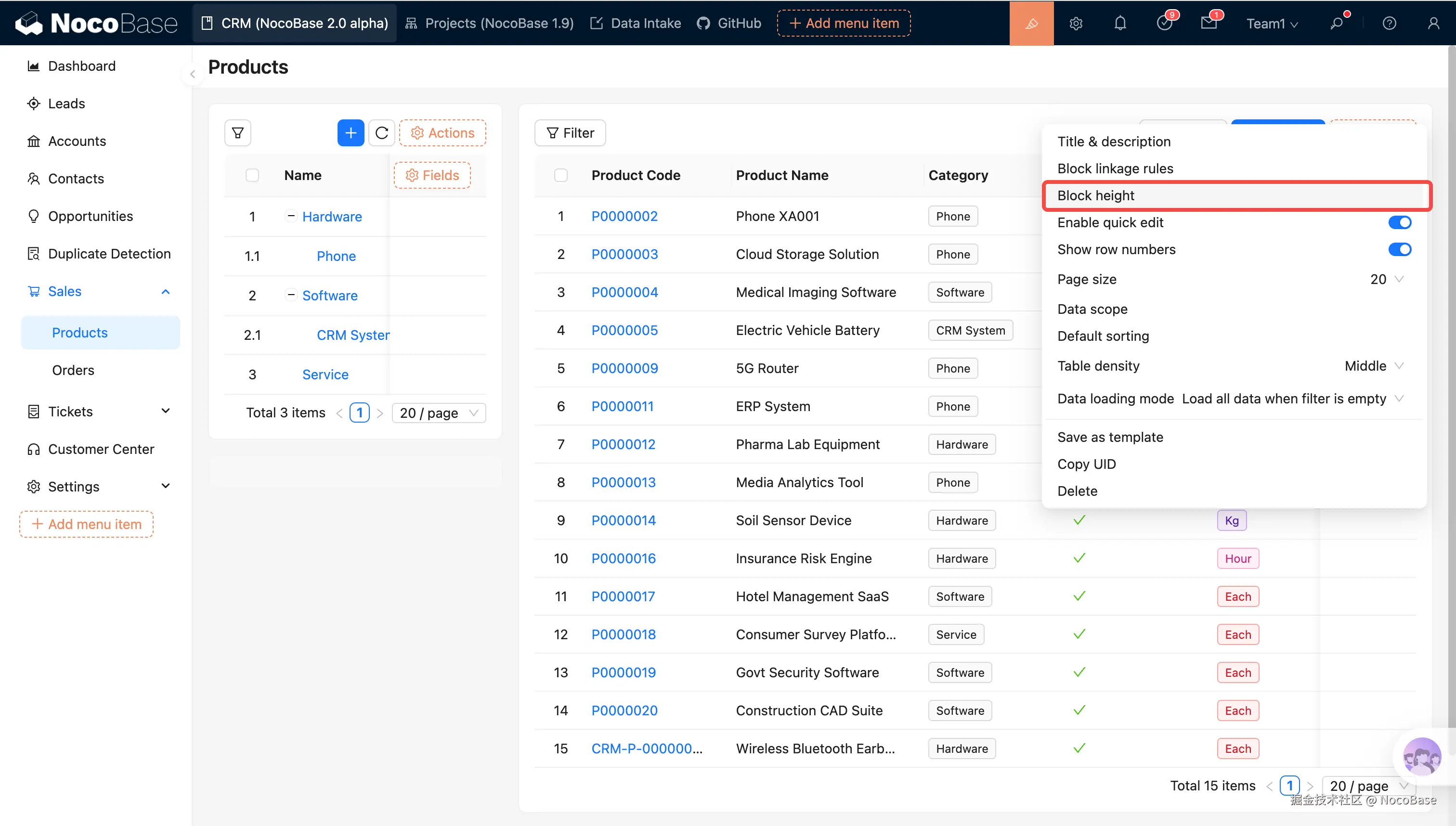Open Page size 20 dropdown in menu
Viewport: 1456px width, 826px height.
point(1387,279)
